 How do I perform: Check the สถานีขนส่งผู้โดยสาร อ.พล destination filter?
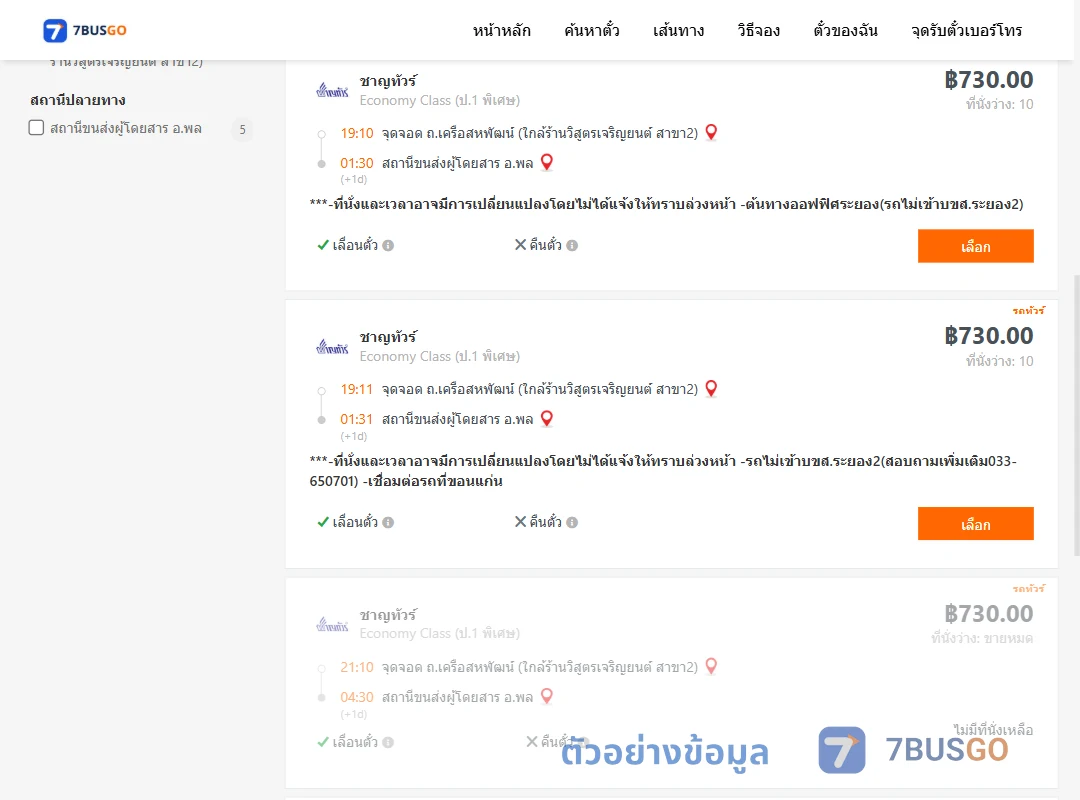coord(37,127)
